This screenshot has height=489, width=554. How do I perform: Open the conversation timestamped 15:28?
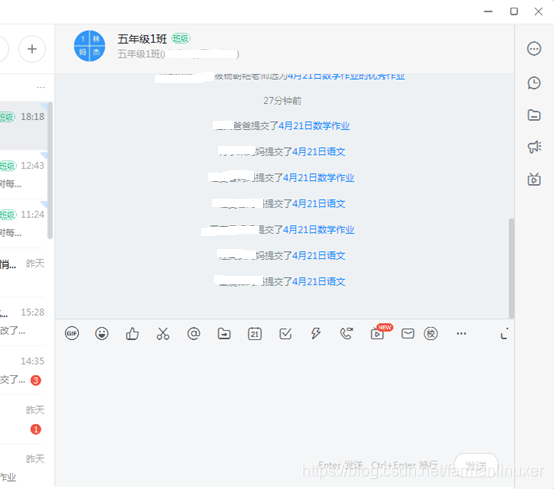tap(24, 322)
